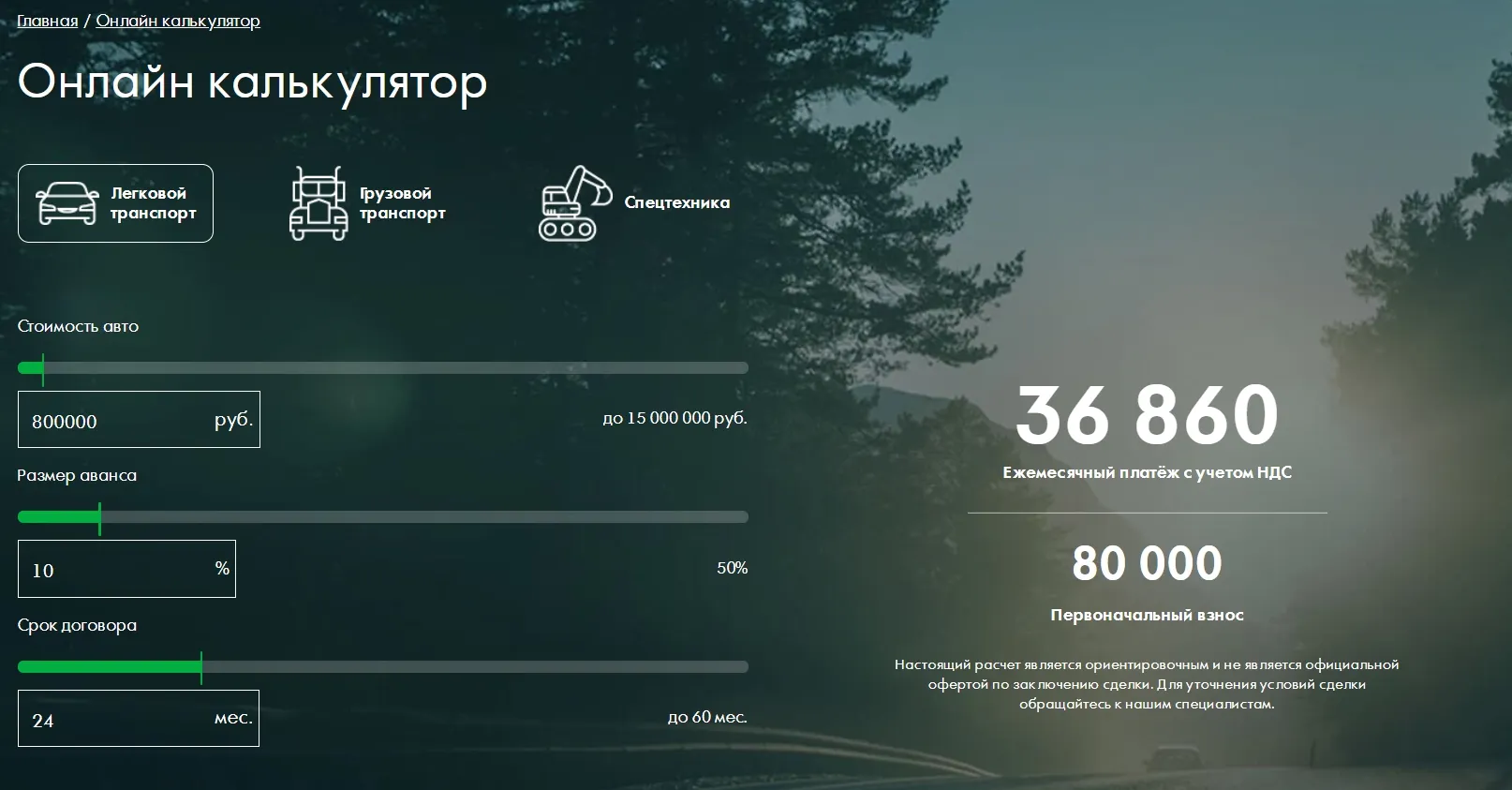Click the excavator icon
1512x790 pixels.
coord(575,203)
